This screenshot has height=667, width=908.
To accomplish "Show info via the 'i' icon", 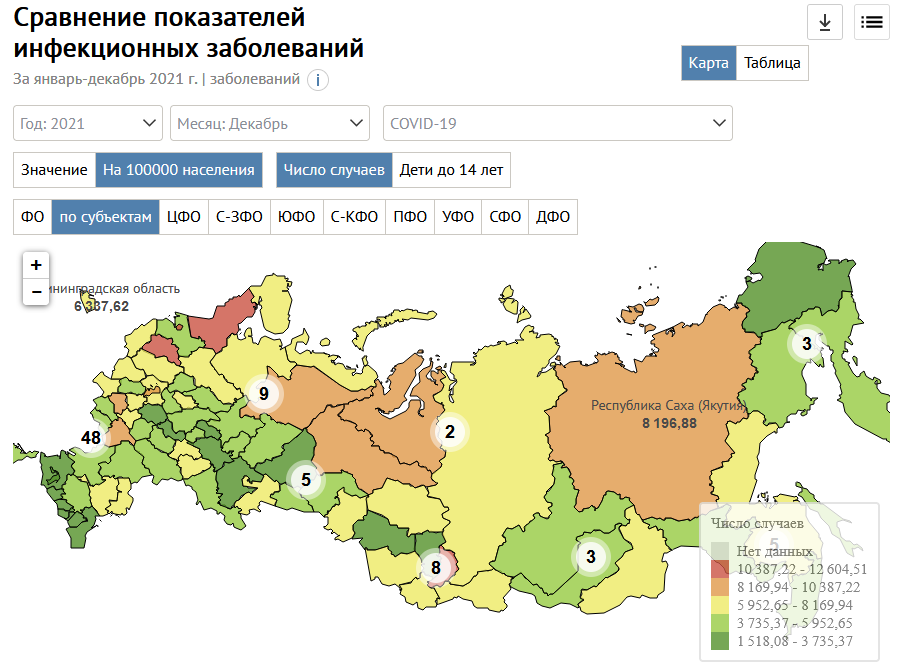I will coord(317,80).
